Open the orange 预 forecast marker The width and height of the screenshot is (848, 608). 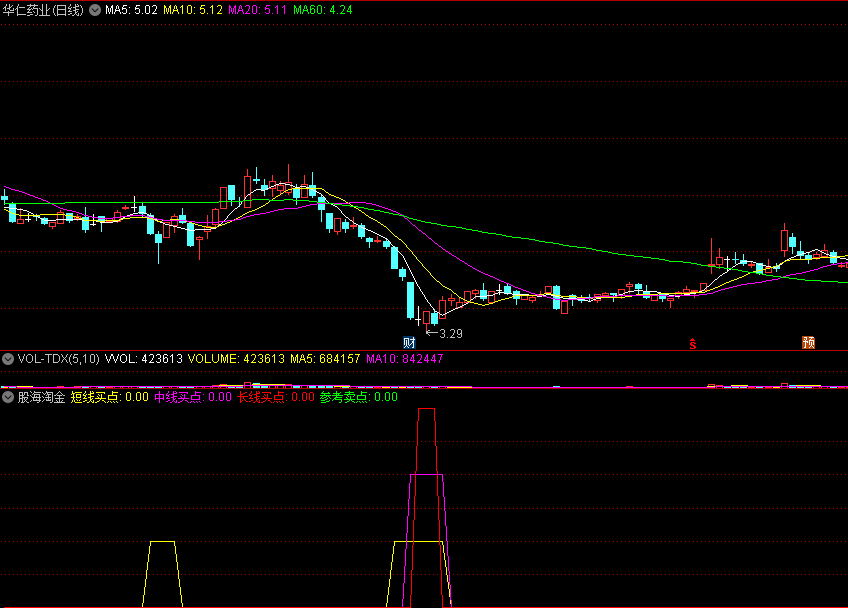809,342
